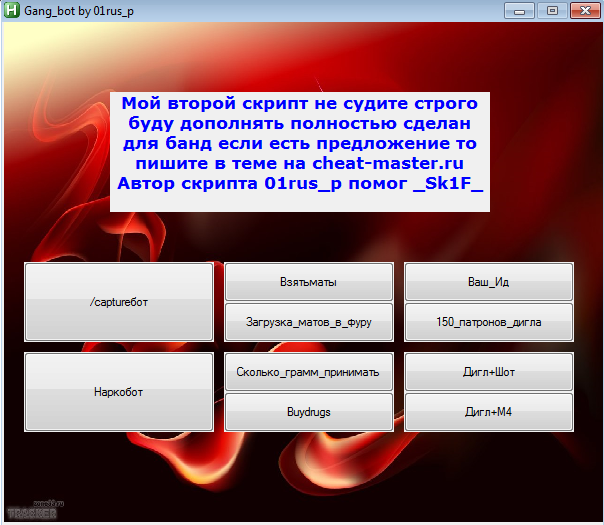
Task: Click the author line mentioning _Sk1F_
Action: 300,184
